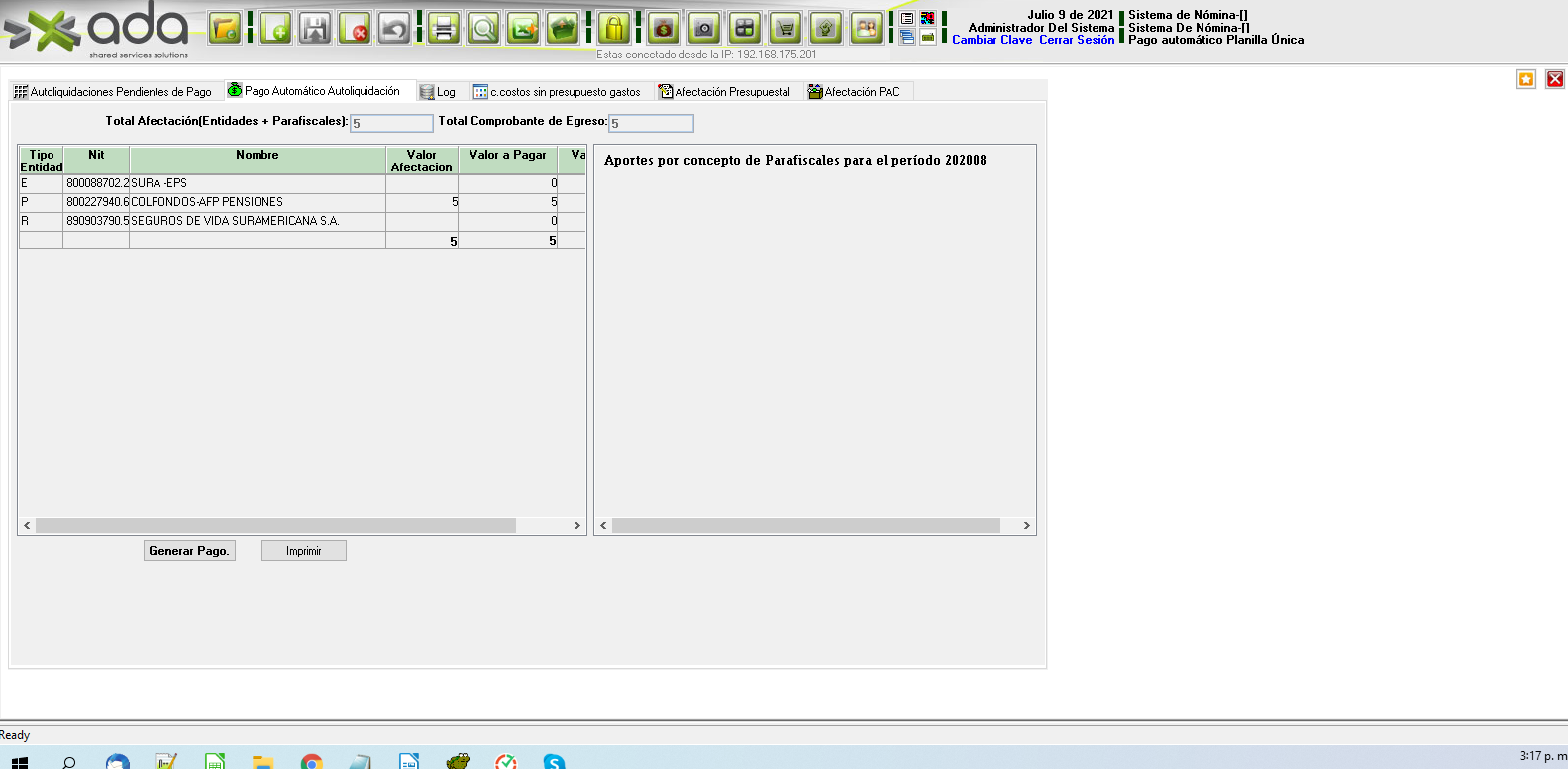Click the Imprimir button
This screenshot has width=1568, height=769.
click(304, 551)
